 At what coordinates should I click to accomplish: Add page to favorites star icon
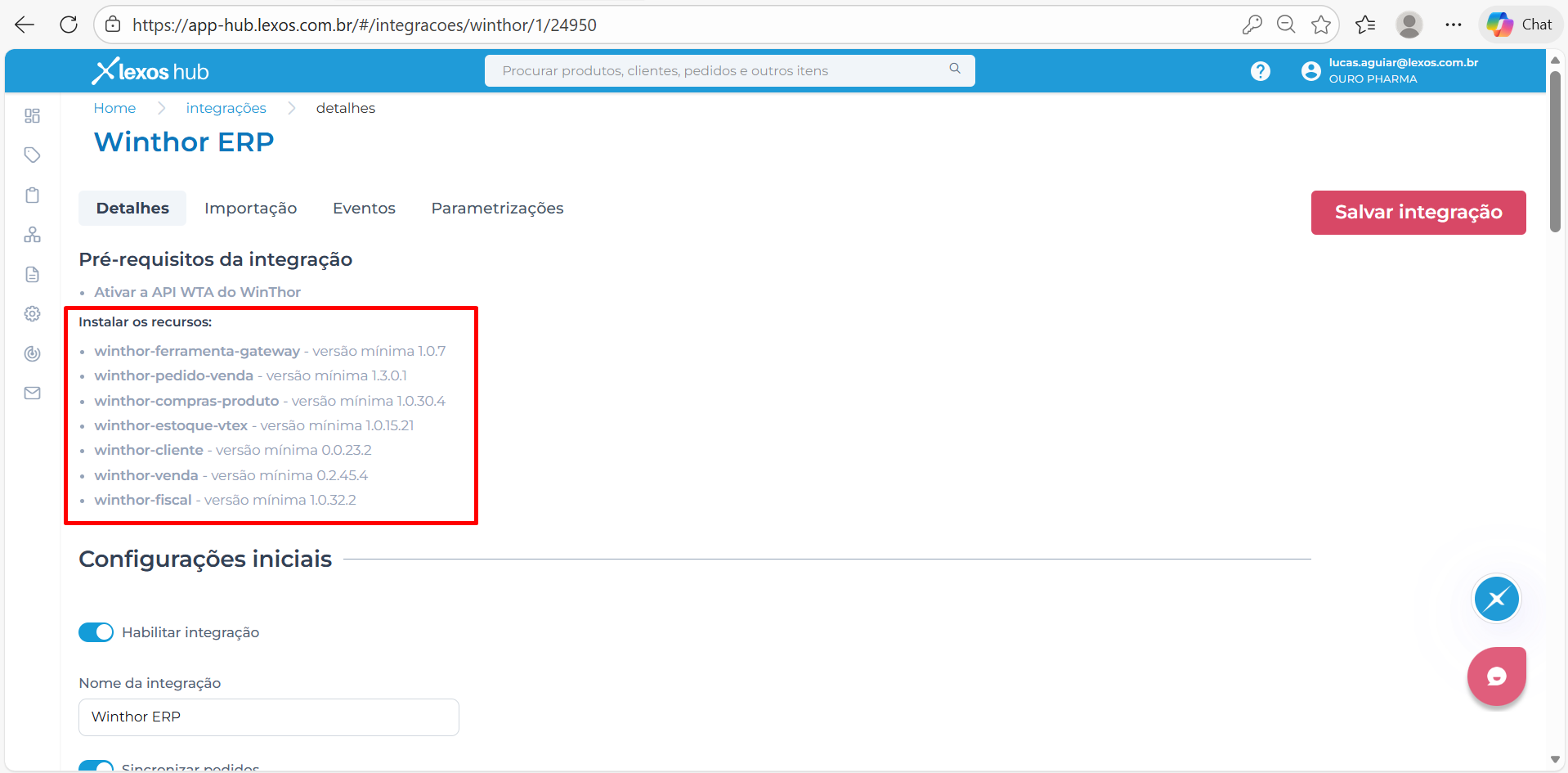[x=1321, y=25]
